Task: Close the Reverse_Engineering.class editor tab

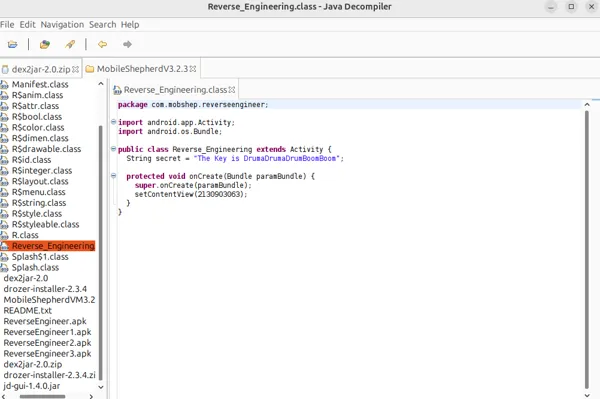Action: point(232,90)
